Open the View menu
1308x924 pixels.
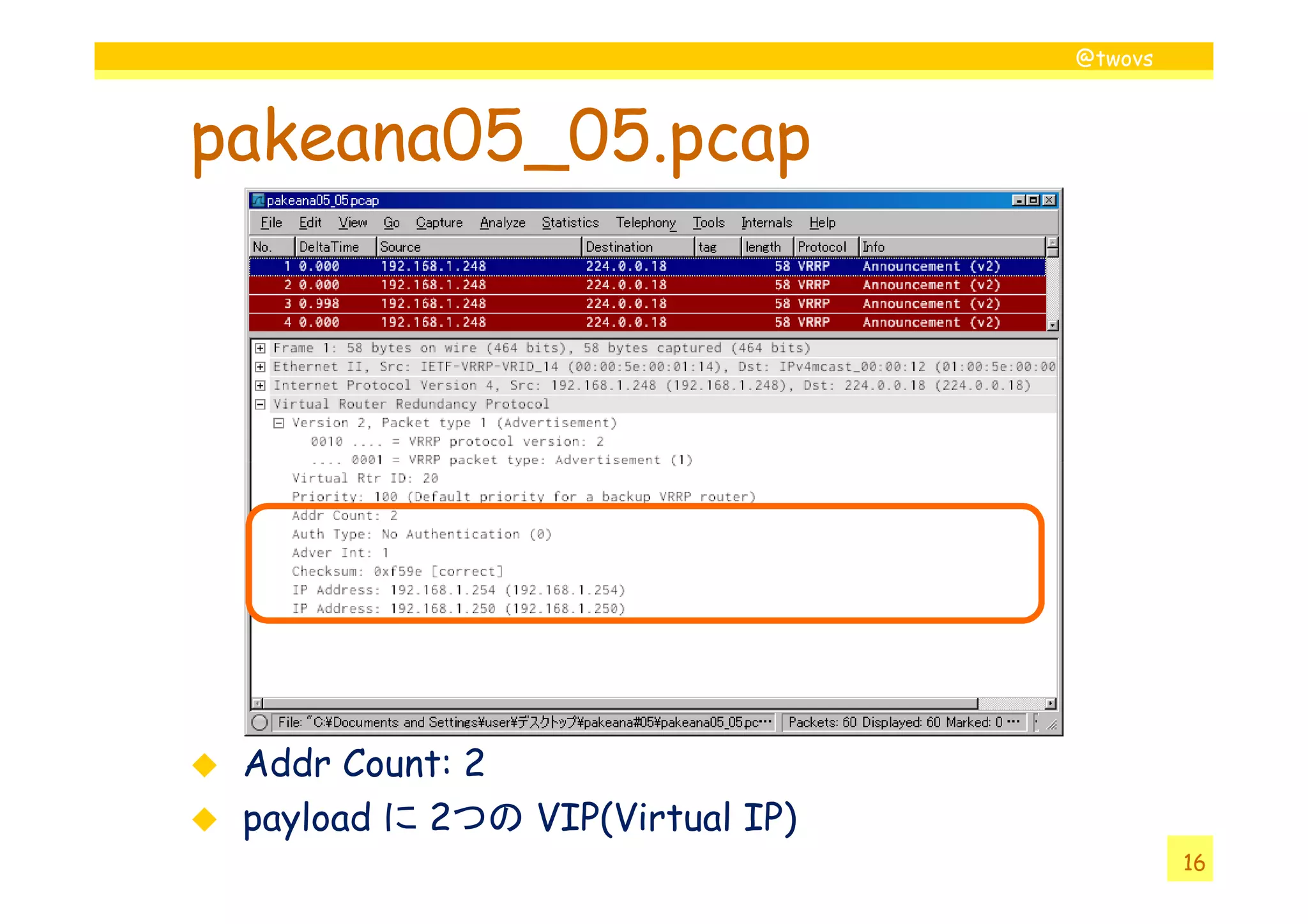point(353,222)
